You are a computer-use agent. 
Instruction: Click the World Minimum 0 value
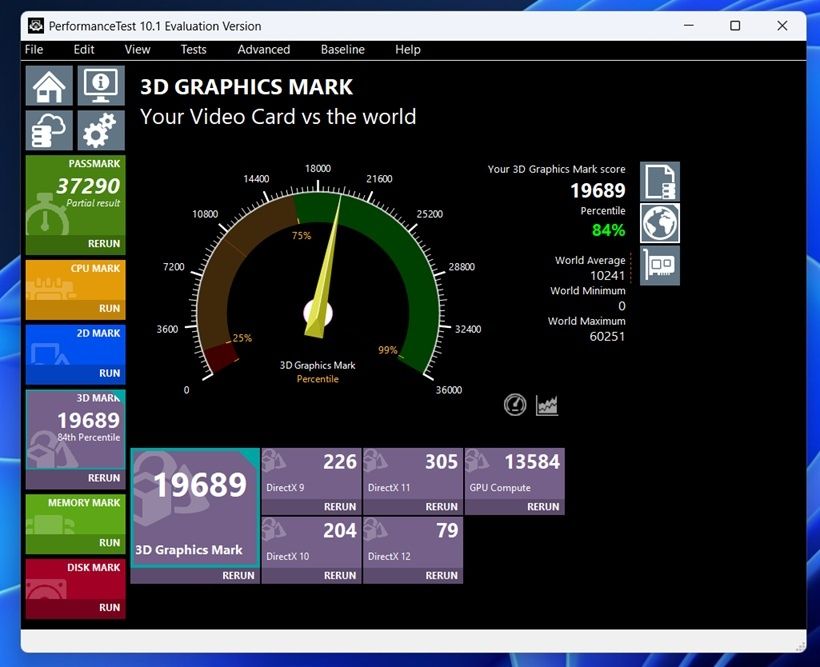[622, 306]
